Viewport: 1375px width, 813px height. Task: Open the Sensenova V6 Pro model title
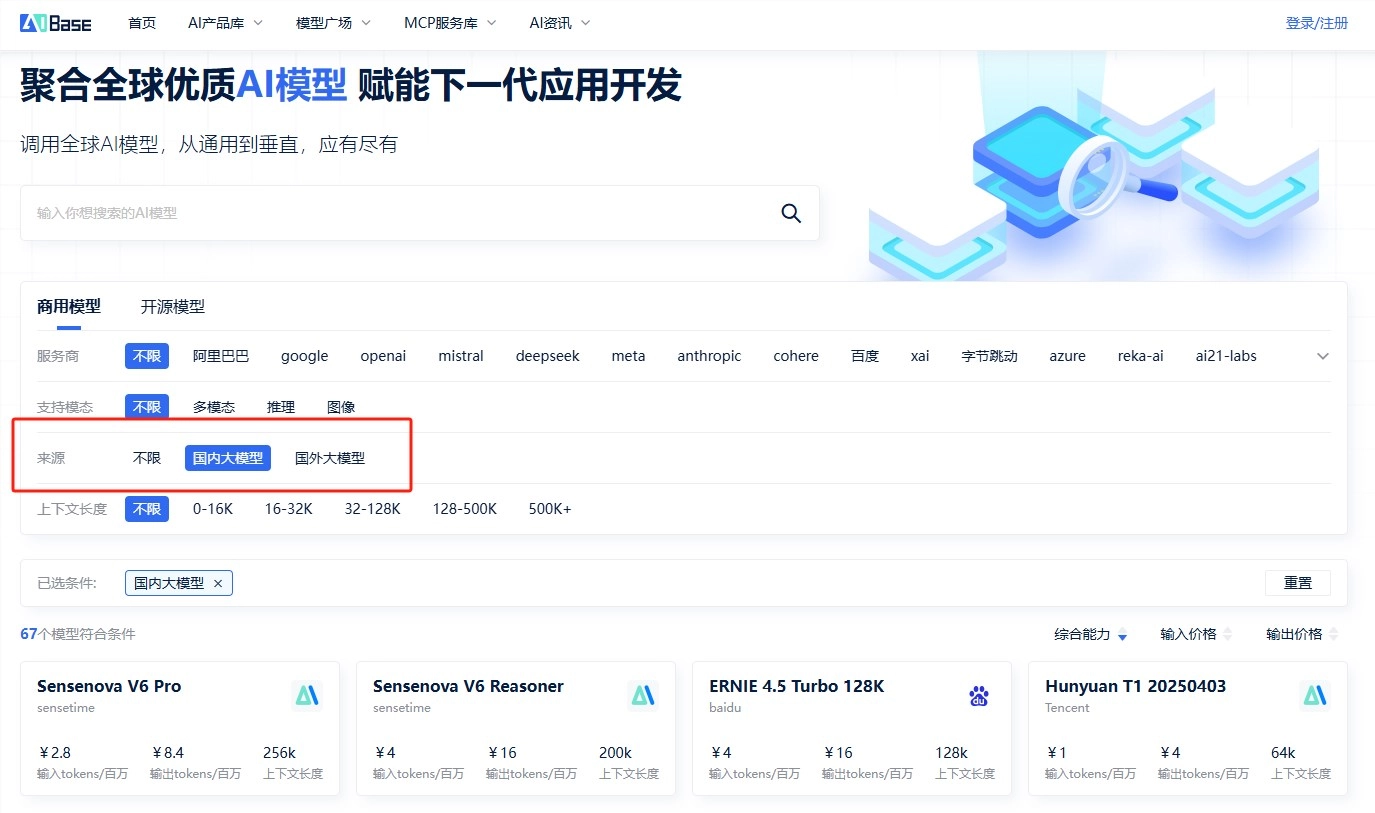click(109, 686)
